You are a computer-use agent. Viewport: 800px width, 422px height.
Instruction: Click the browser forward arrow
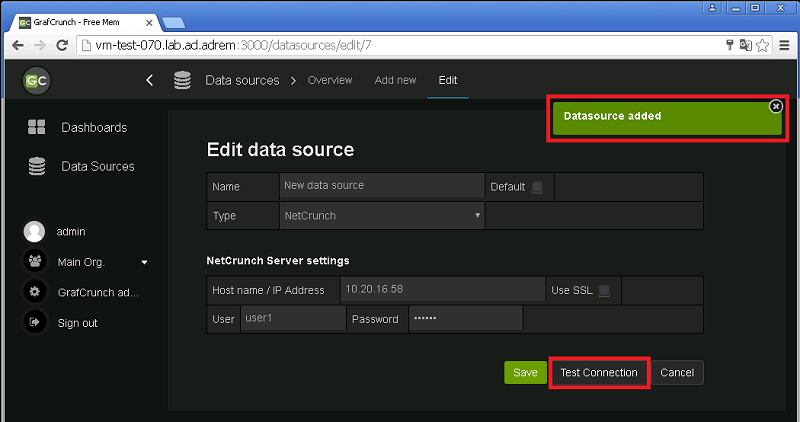(x=40, y=45)
